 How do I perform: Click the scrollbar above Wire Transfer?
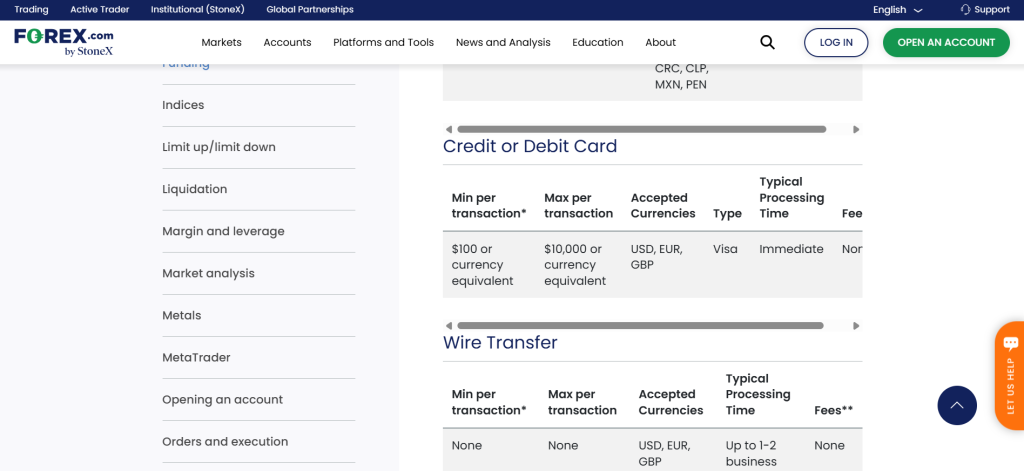641,325
